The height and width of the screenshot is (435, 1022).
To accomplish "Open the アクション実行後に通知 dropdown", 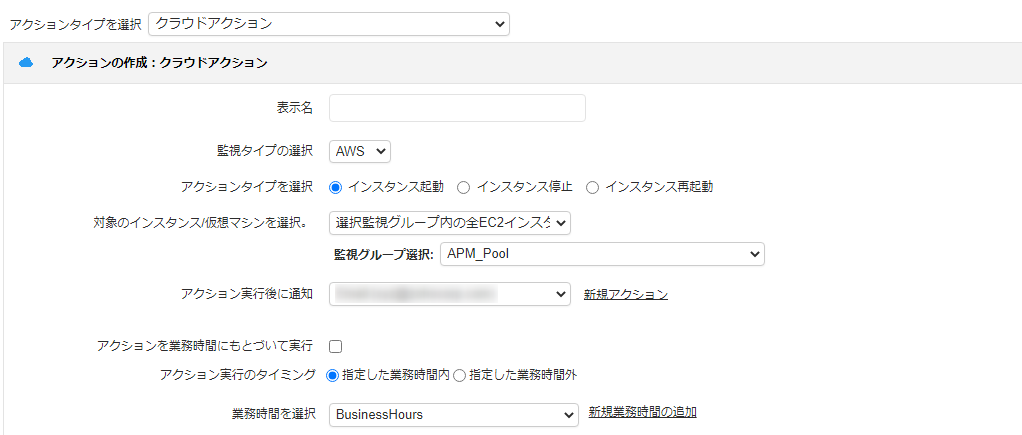I will coord(449,294).
